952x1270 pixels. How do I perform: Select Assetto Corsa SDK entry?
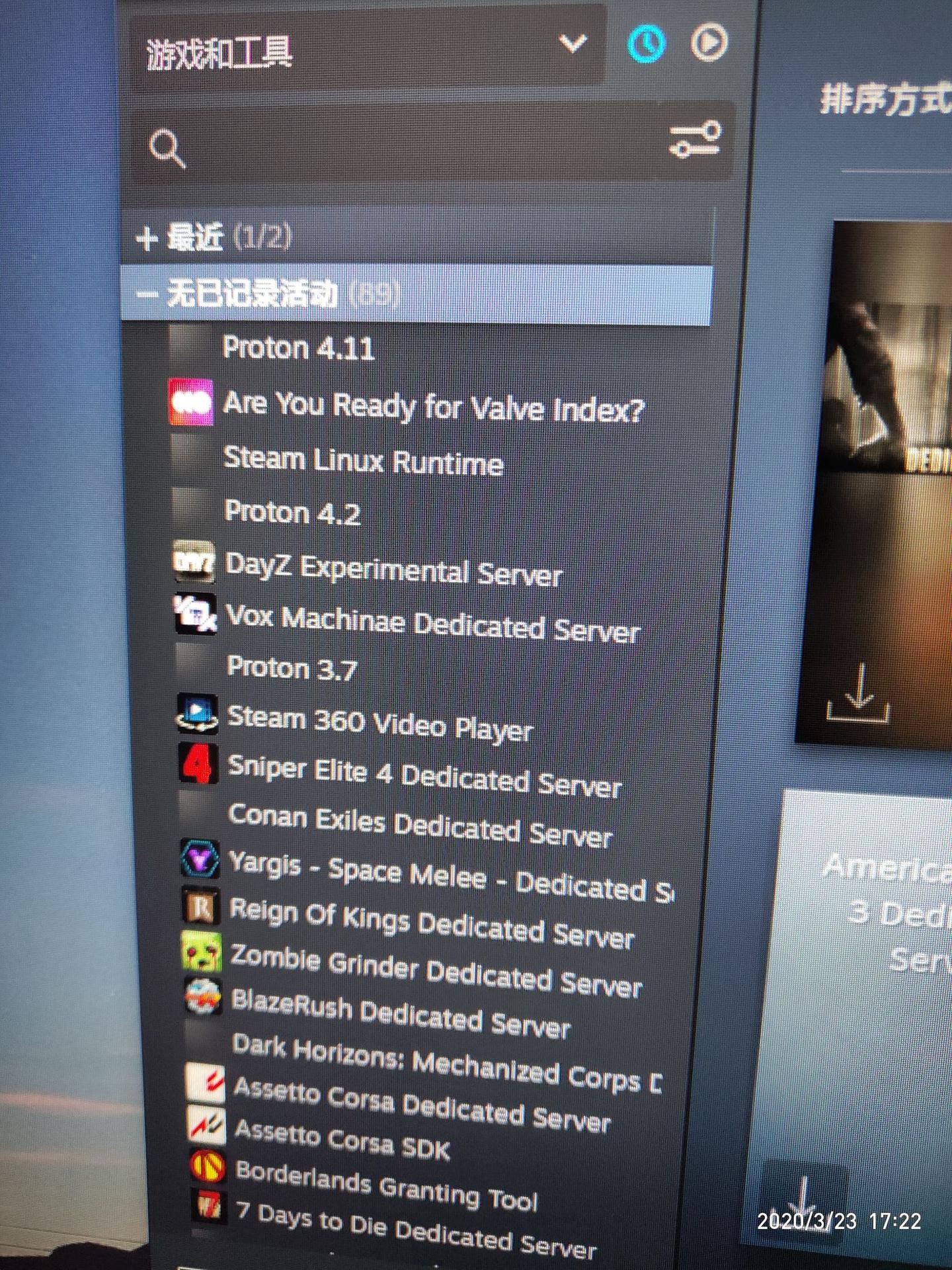[342, 1139]
